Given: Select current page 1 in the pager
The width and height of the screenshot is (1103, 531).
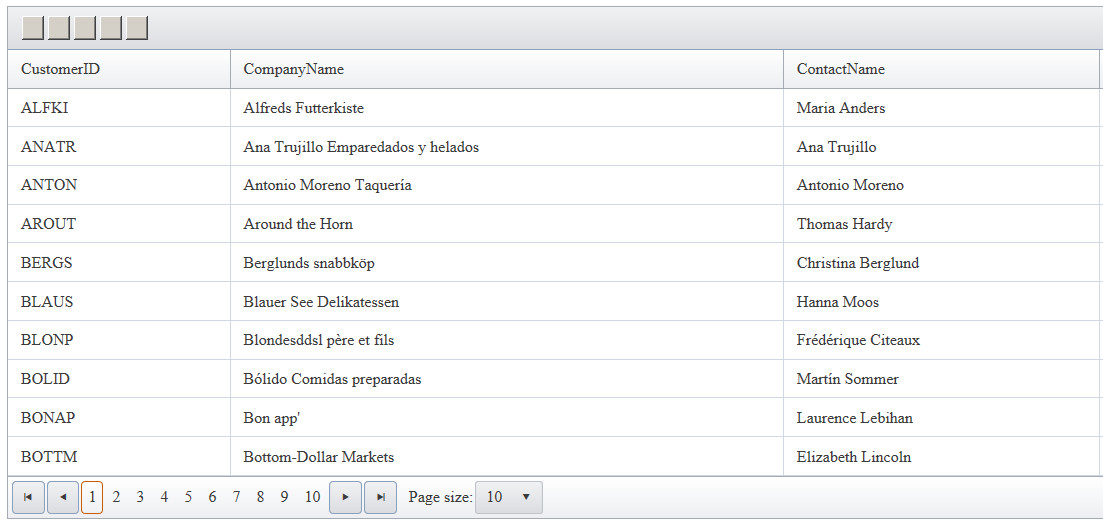Looking at the screenshot, I should pyautogui.click(x=92, y=497).
